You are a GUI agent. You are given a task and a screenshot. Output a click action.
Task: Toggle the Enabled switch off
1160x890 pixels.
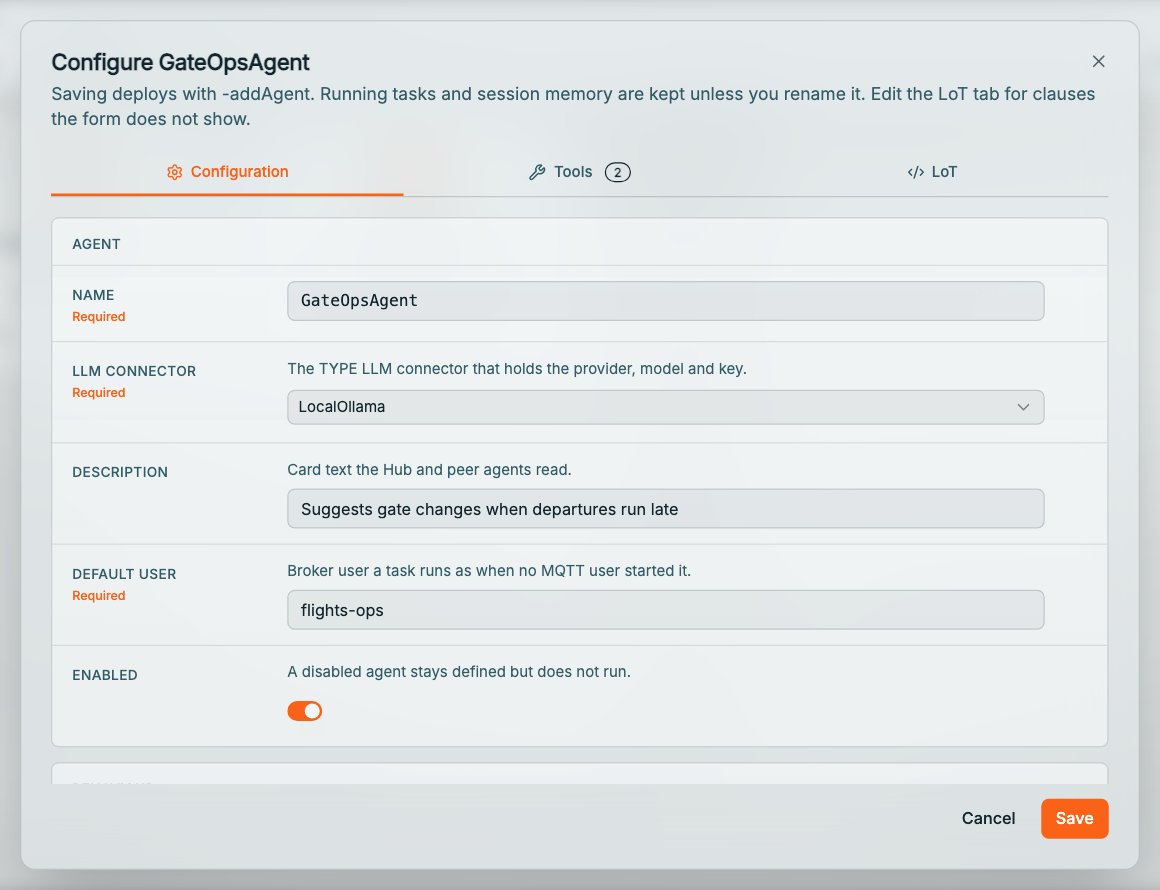(305, 711)
